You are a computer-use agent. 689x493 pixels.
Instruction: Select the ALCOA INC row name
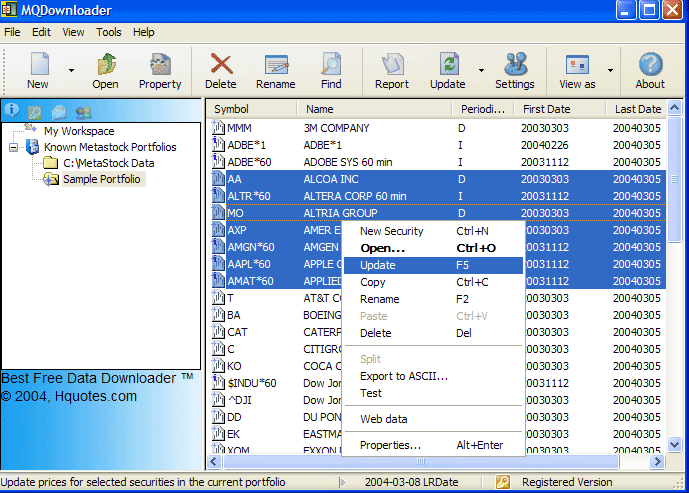pos(331,179)
